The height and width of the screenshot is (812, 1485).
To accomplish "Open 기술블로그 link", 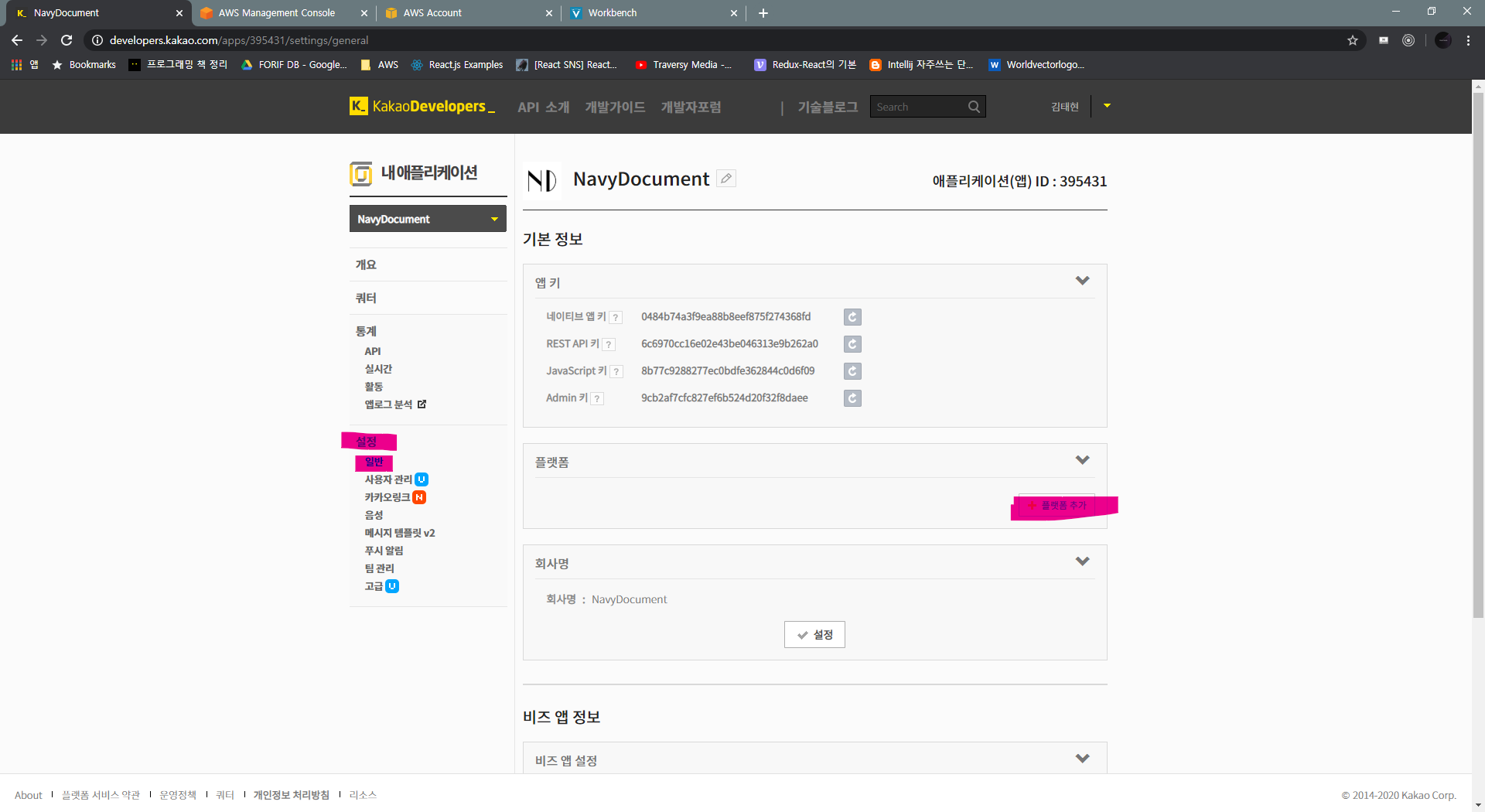I will pyautogui.click(x=828, y=107).
